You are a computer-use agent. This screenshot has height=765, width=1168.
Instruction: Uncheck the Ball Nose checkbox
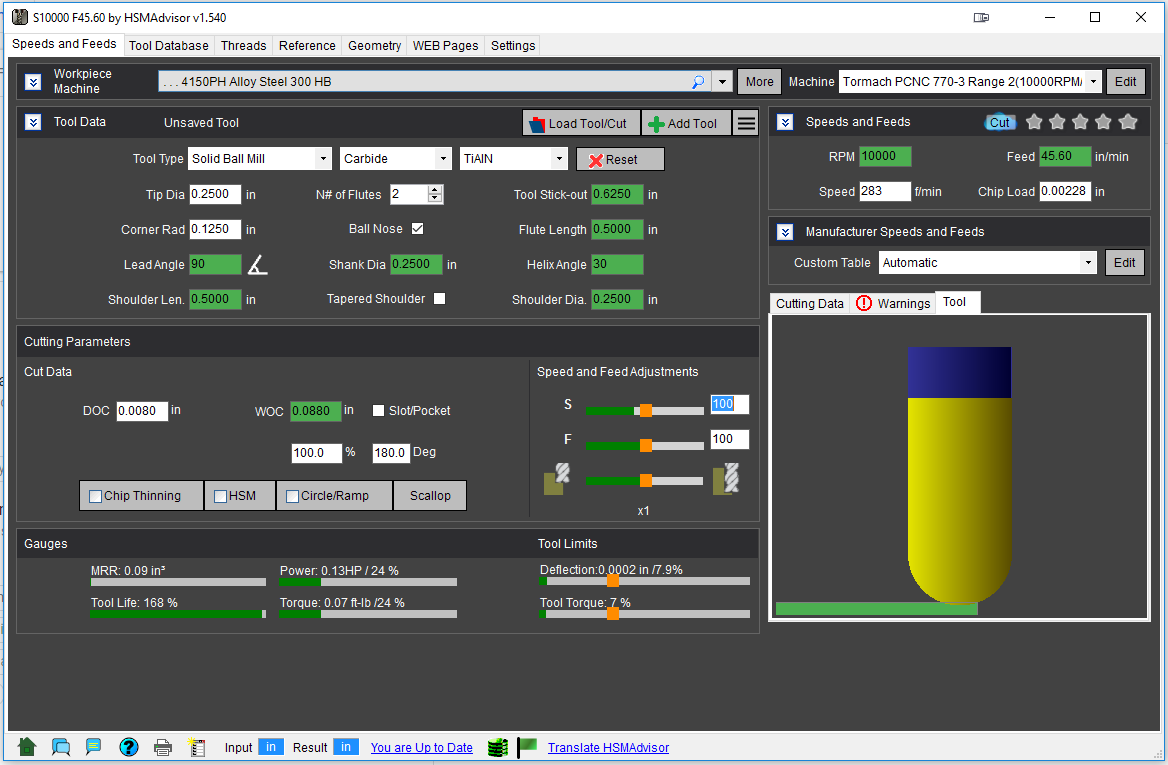pos(418,229)
